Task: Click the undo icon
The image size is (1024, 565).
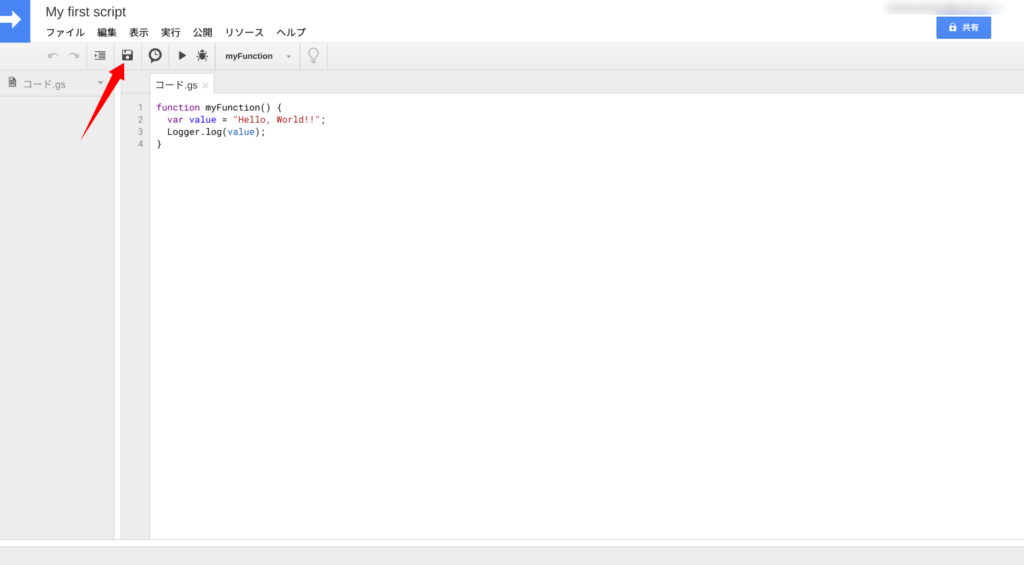Action: 53,56
